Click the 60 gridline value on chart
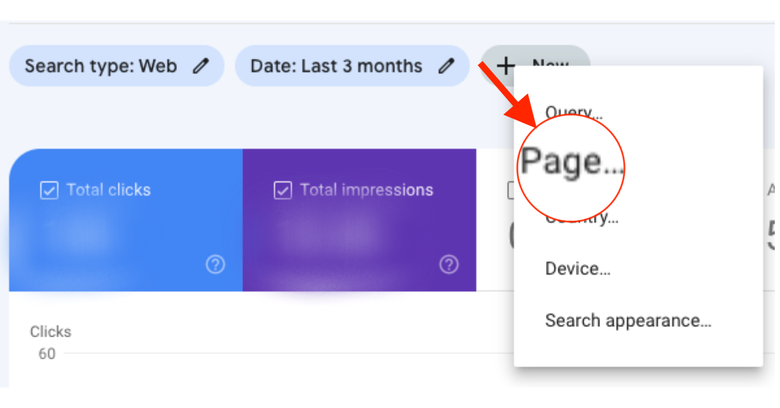Screen dimensions: 780x408 pos(46,354)
